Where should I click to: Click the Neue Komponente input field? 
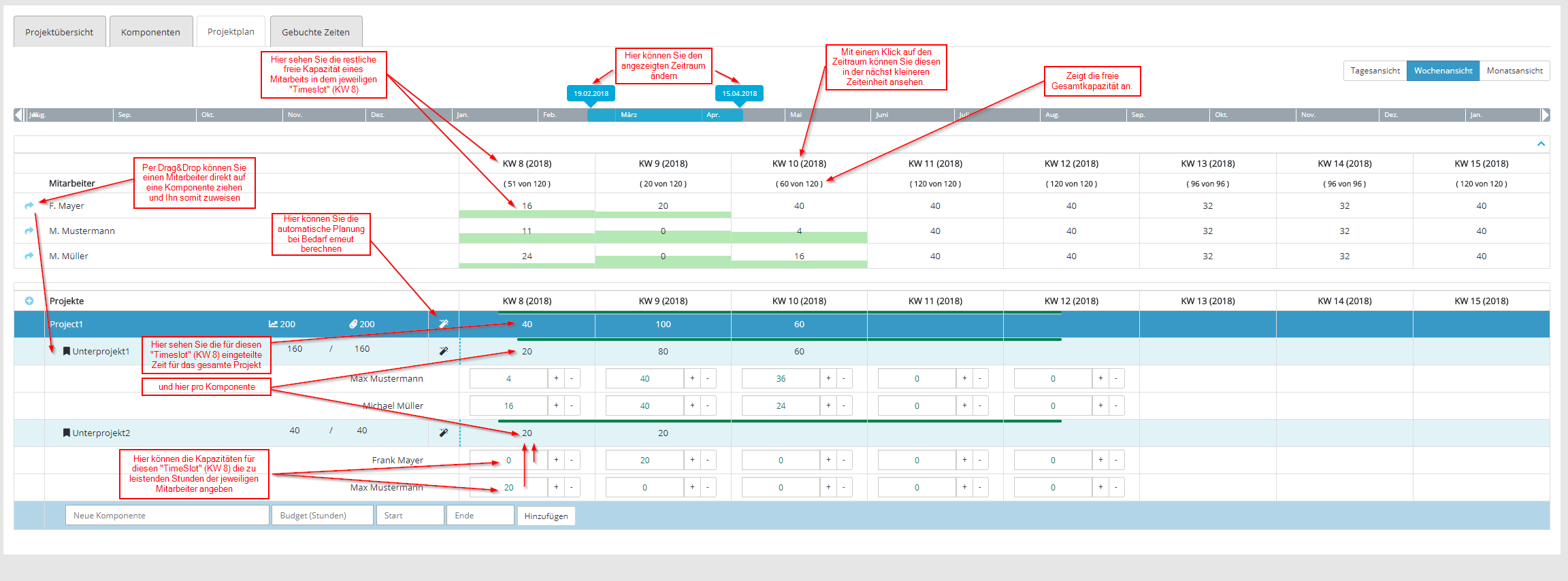pyautogui.click(x=167, y=515)
